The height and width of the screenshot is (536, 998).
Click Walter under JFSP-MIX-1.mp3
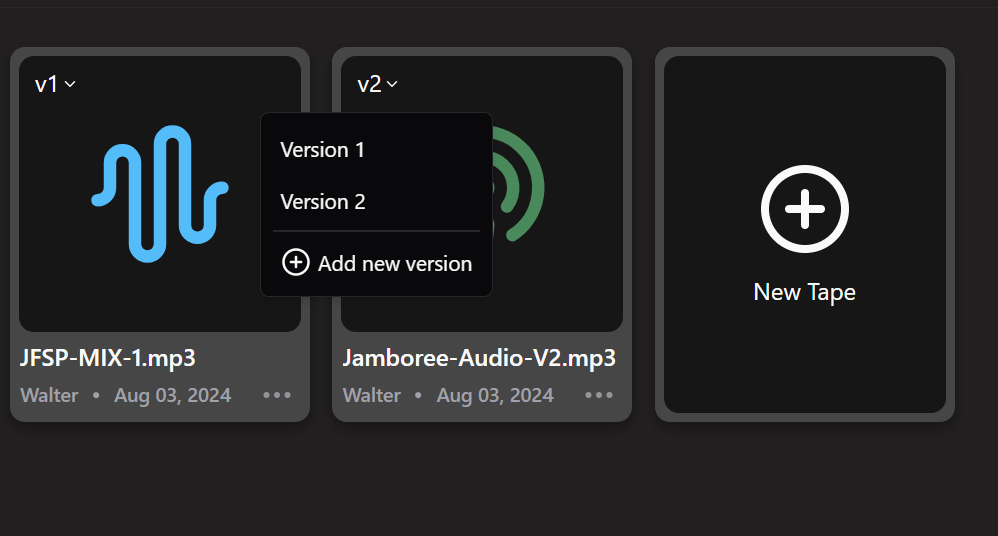pyautogui.click(x=49, y=395)
